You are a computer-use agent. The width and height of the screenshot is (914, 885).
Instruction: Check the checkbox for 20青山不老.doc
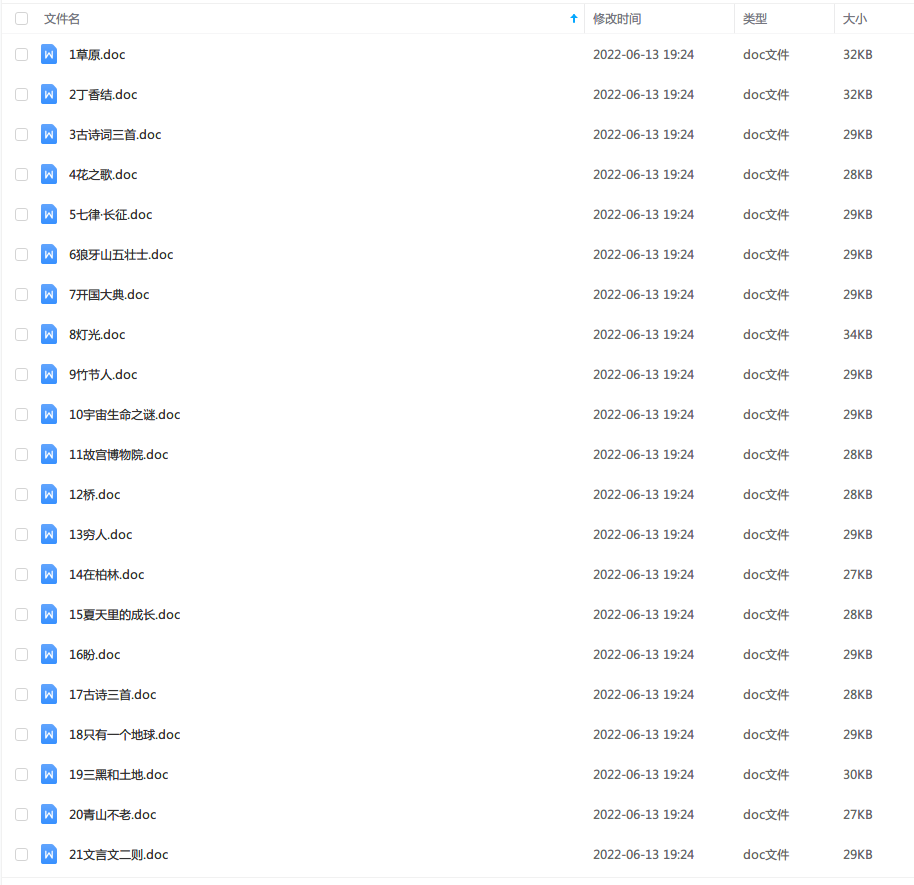coord(20,814)
